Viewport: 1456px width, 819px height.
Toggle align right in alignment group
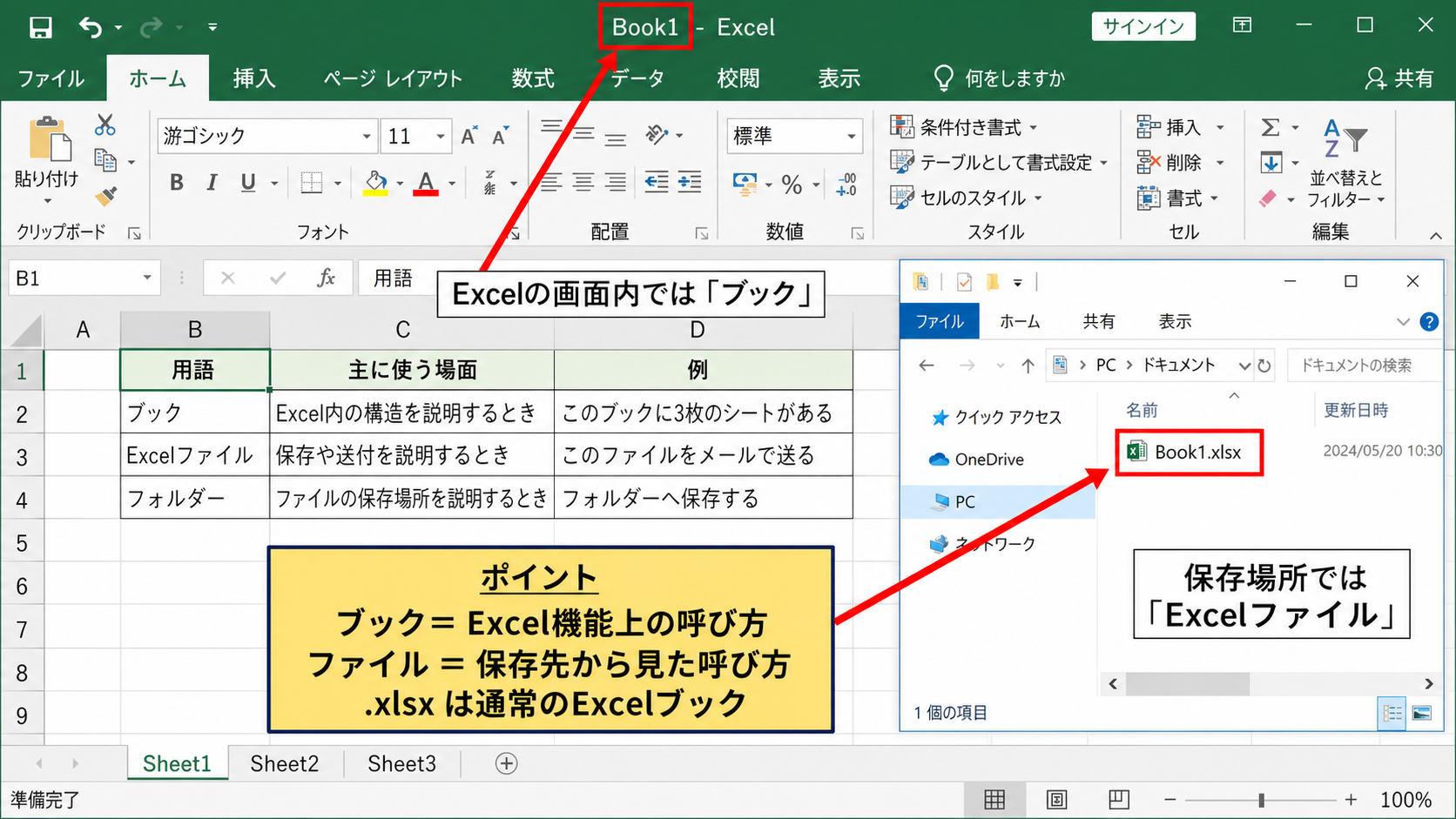[616, 182]
